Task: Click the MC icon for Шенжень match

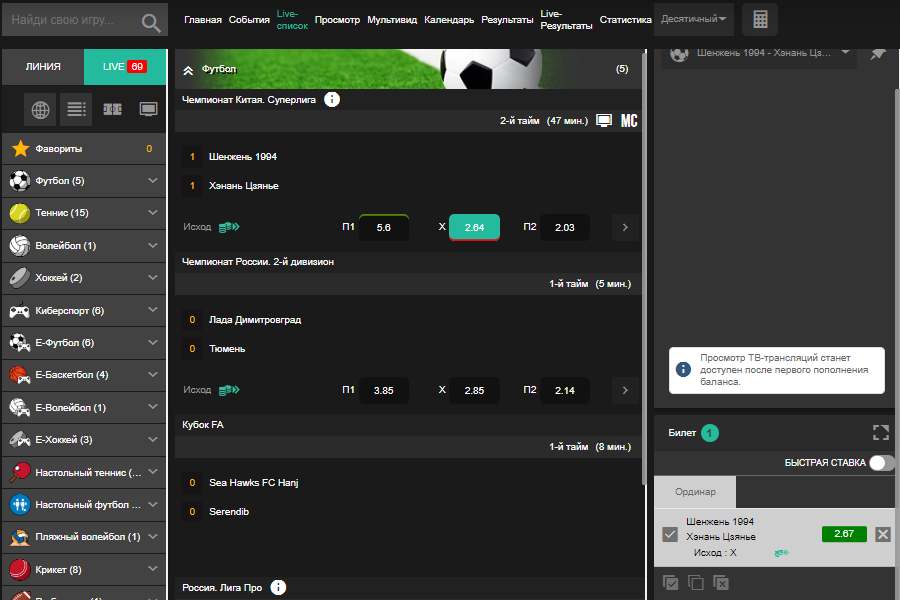Action: pyautogui.click(x=629, y=121)
